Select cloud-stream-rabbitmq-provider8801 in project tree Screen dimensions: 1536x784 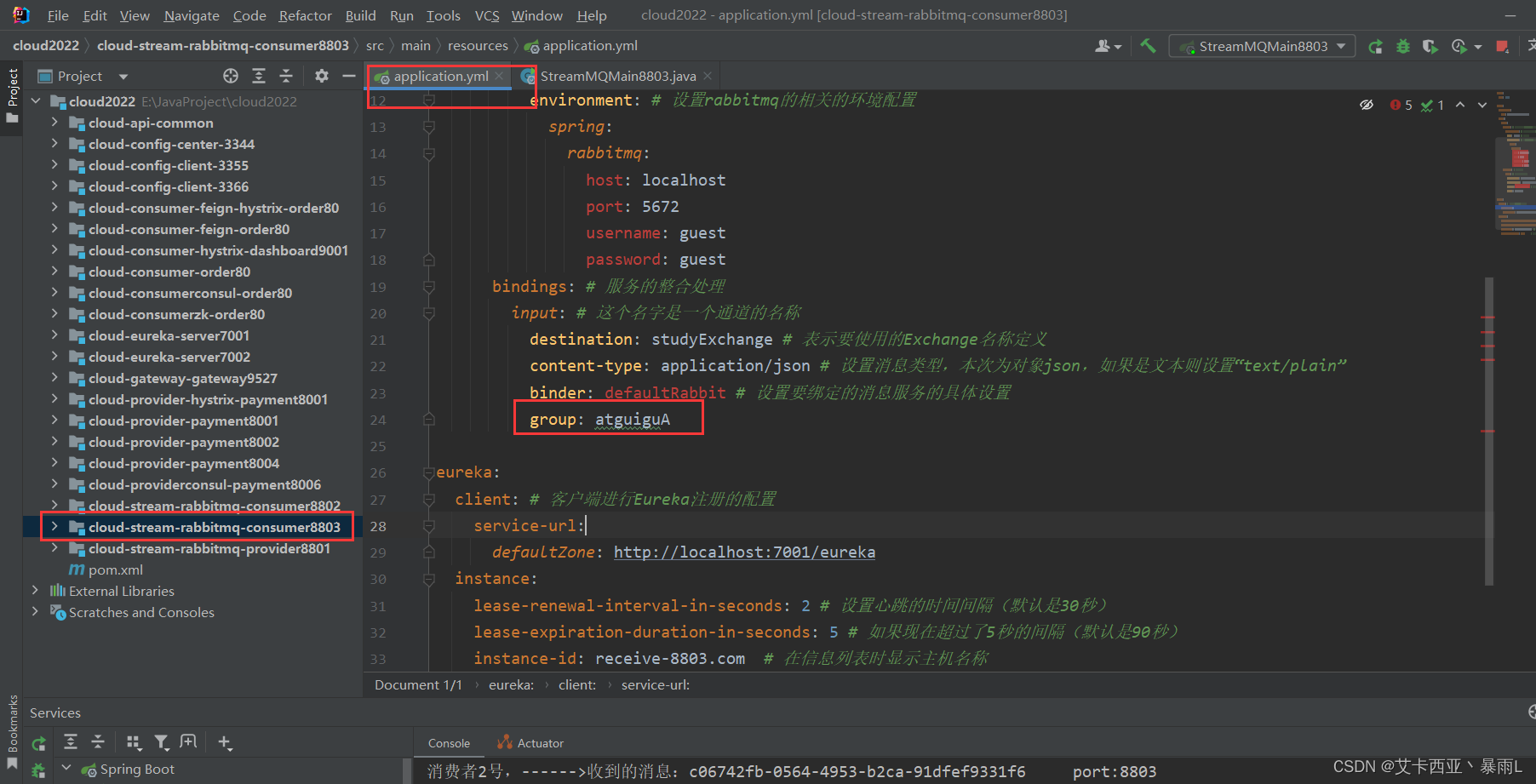coord(209,548)
